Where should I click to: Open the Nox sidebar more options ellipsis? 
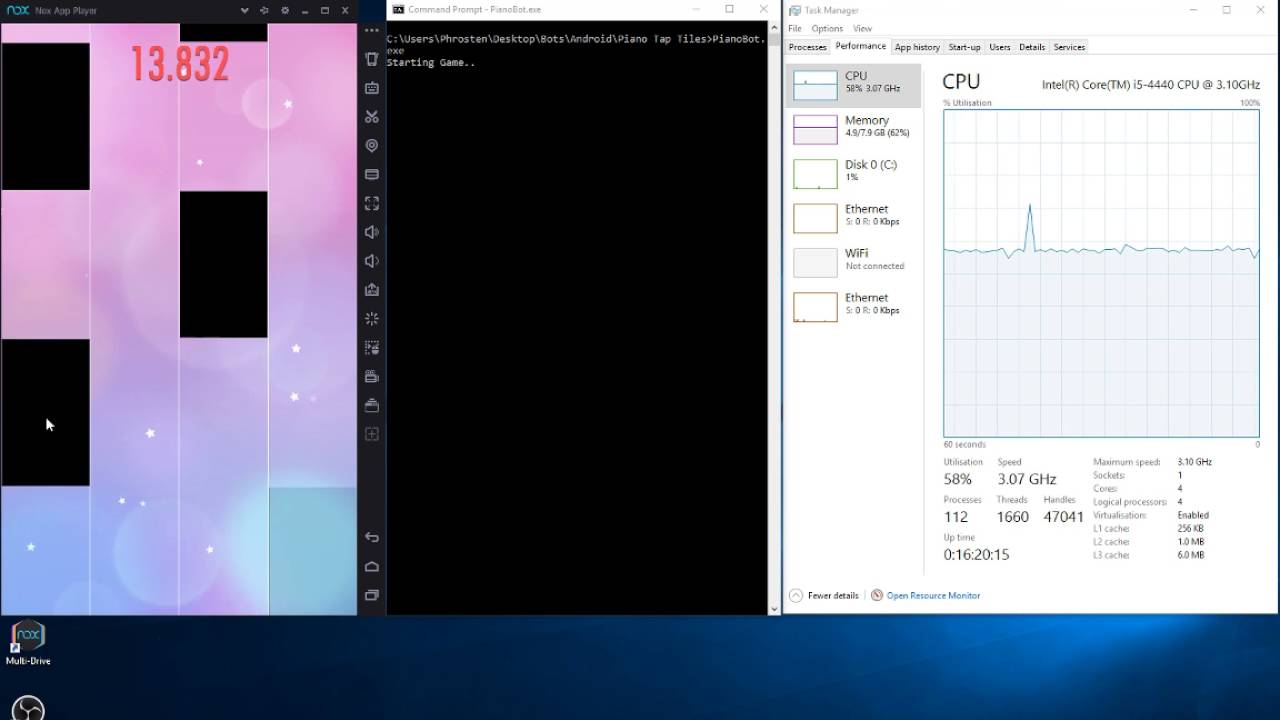(x=372, y=31)
